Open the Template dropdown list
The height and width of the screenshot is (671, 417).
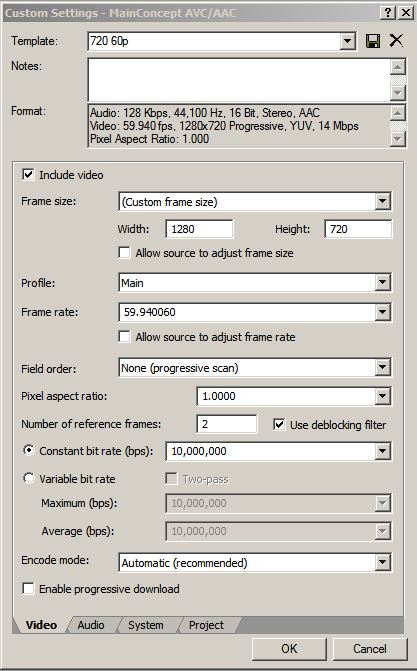[348, 42]
